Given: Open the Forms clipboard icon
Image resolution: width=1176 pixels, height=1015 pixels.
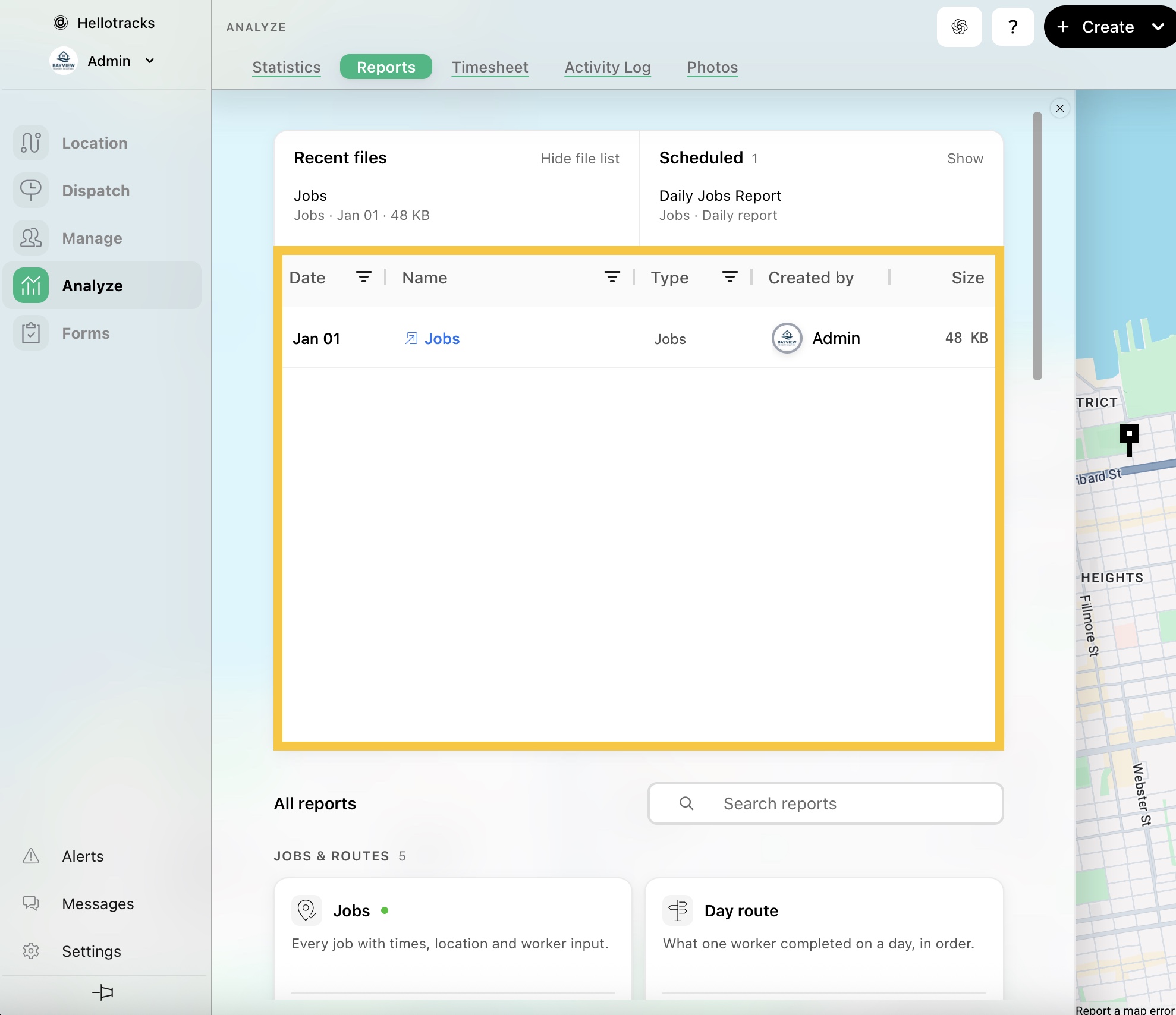Looking at the screenshot, I should pyautogui.click(x=31, y=333).
